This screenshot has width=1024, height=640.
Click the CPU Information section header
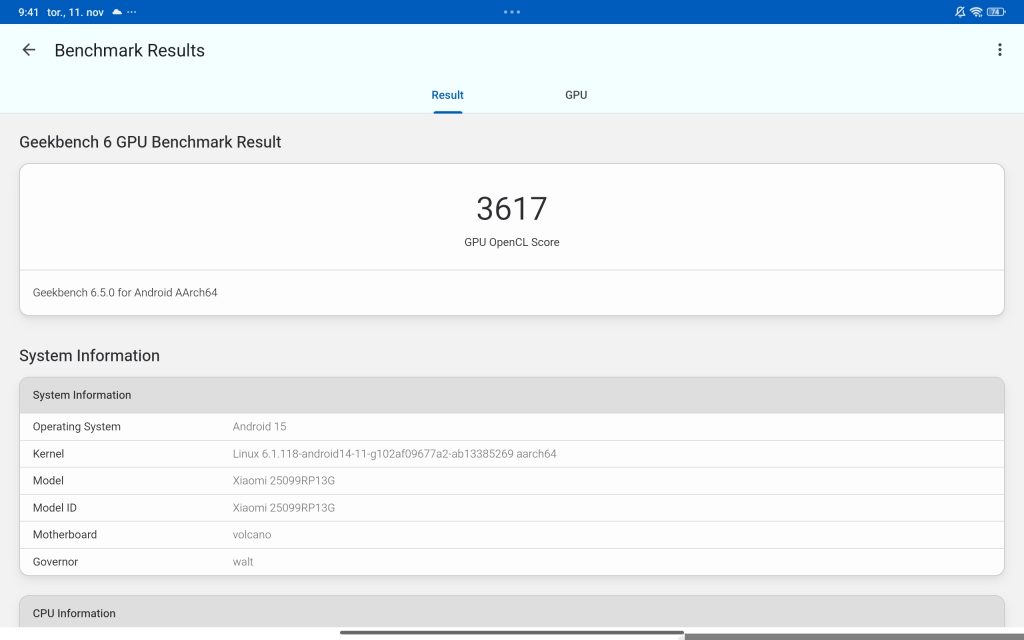(x=511, y=613)
